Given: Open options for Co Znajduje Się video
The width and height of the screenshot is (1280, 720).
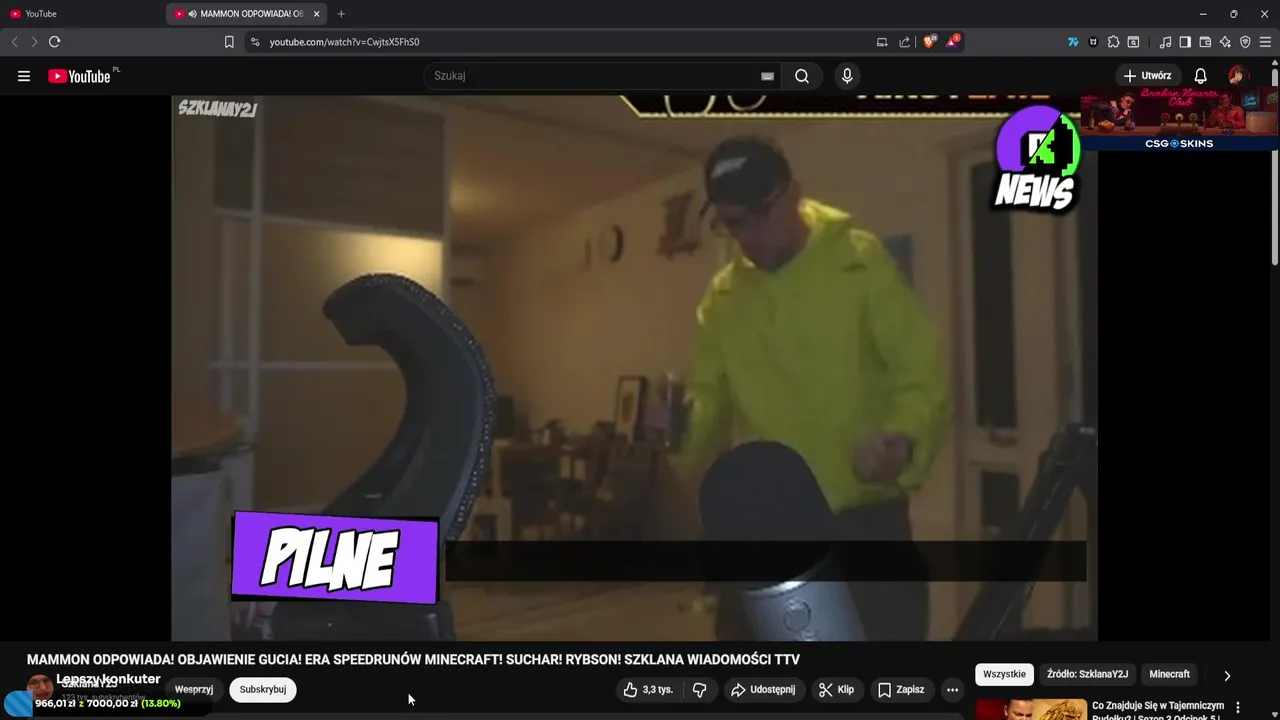Looking at the screenshot, I should pos(1238,708).
